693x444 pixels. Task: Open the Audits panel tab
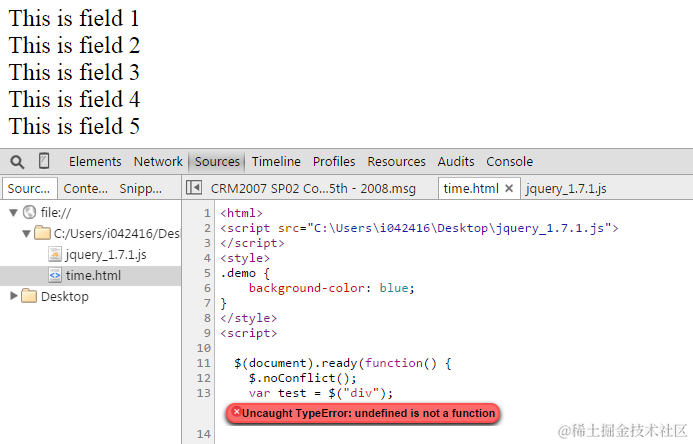456,162
